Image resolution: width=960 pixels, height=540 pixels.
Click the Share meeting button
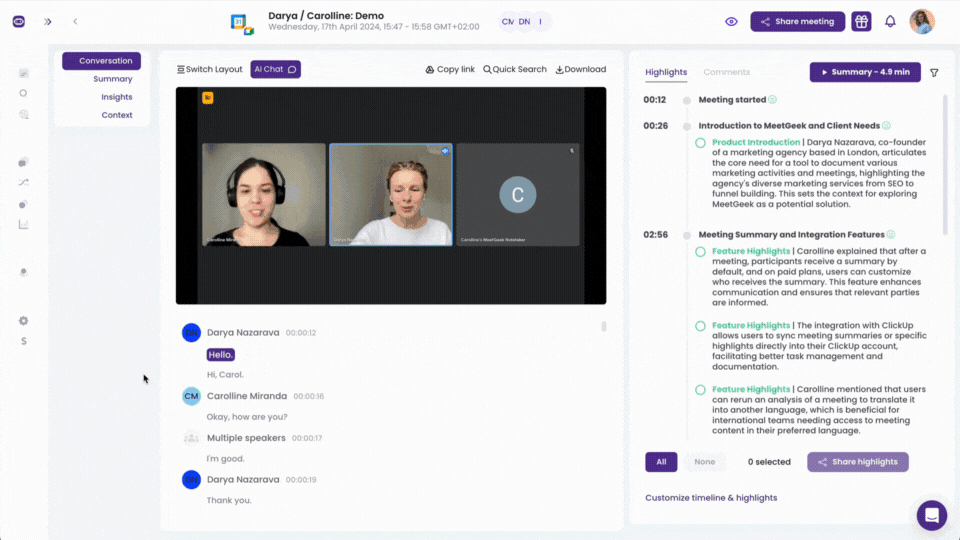[x=797, y=21]
